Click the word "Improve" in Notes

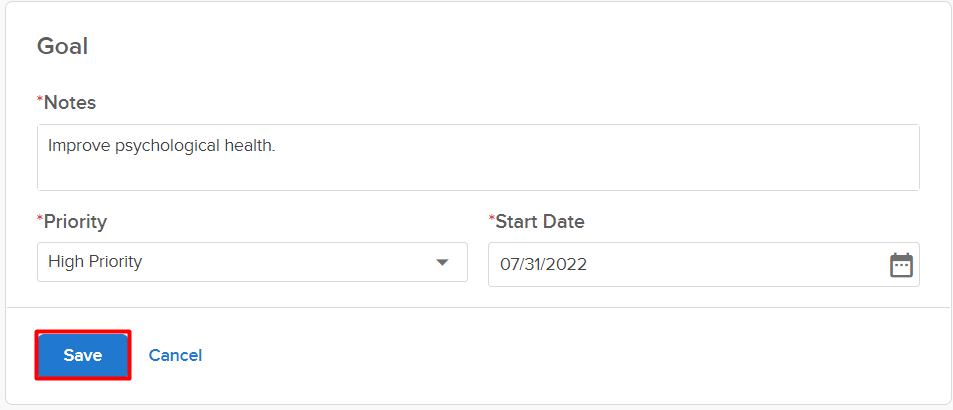(78, 146)
